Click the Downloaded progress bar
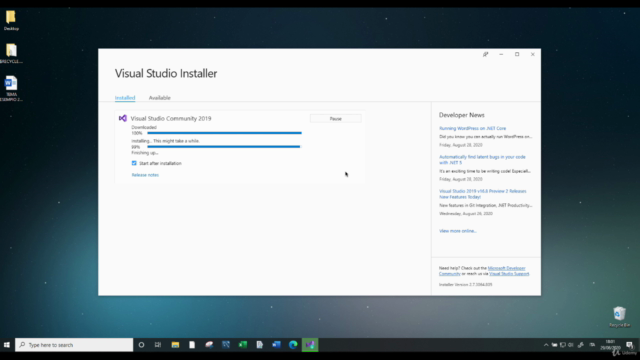Image resolution: width=640 pixels, height=360 pixels. 224,133
